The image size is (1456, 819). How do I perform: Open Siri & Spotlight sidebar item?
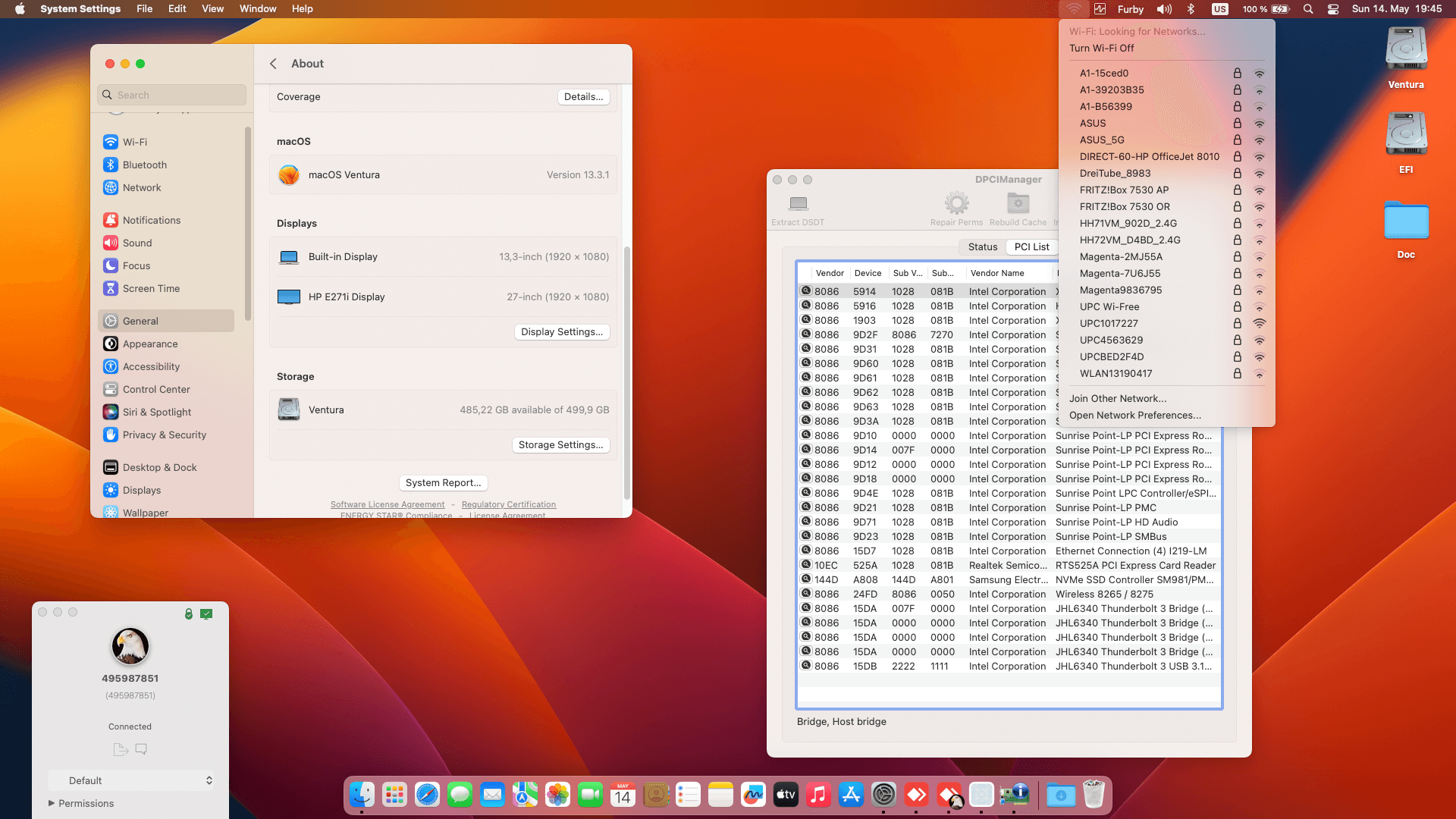[x=156, y=412]
